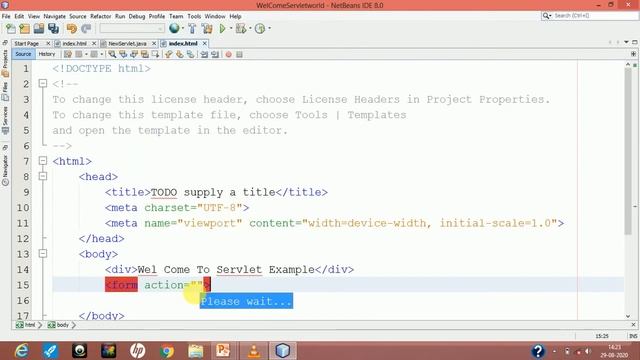
Task: Click the New Project toolbar icon
Action: (x=24, y=29)
